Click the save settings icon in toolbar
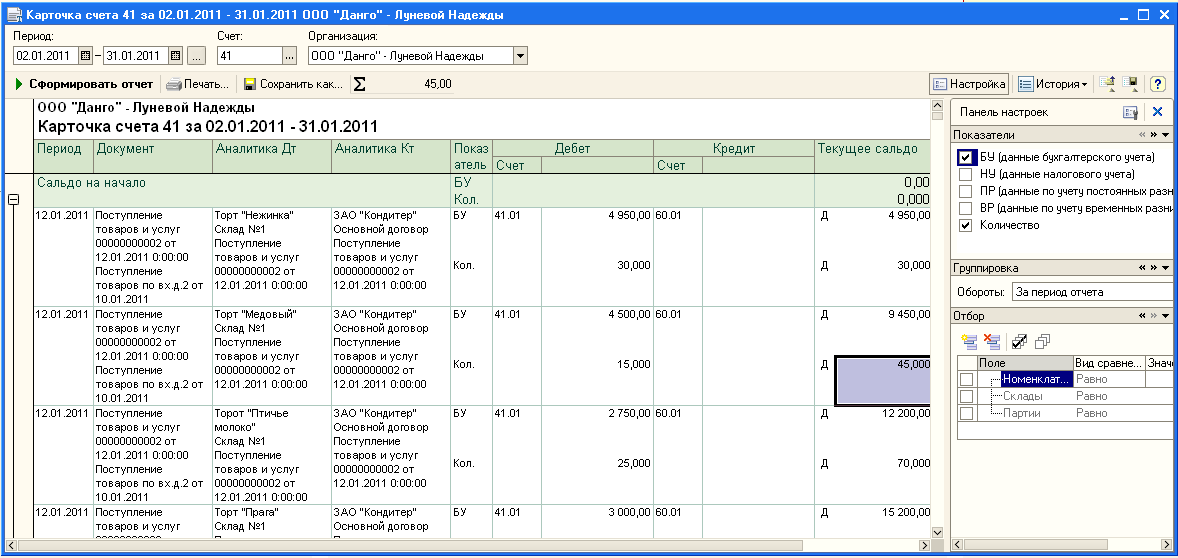 tap(1130, 84)
